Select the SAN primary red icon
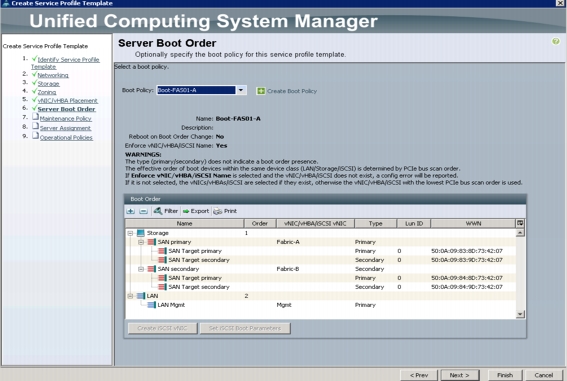 pyautogui.click(x=152, y=242)
